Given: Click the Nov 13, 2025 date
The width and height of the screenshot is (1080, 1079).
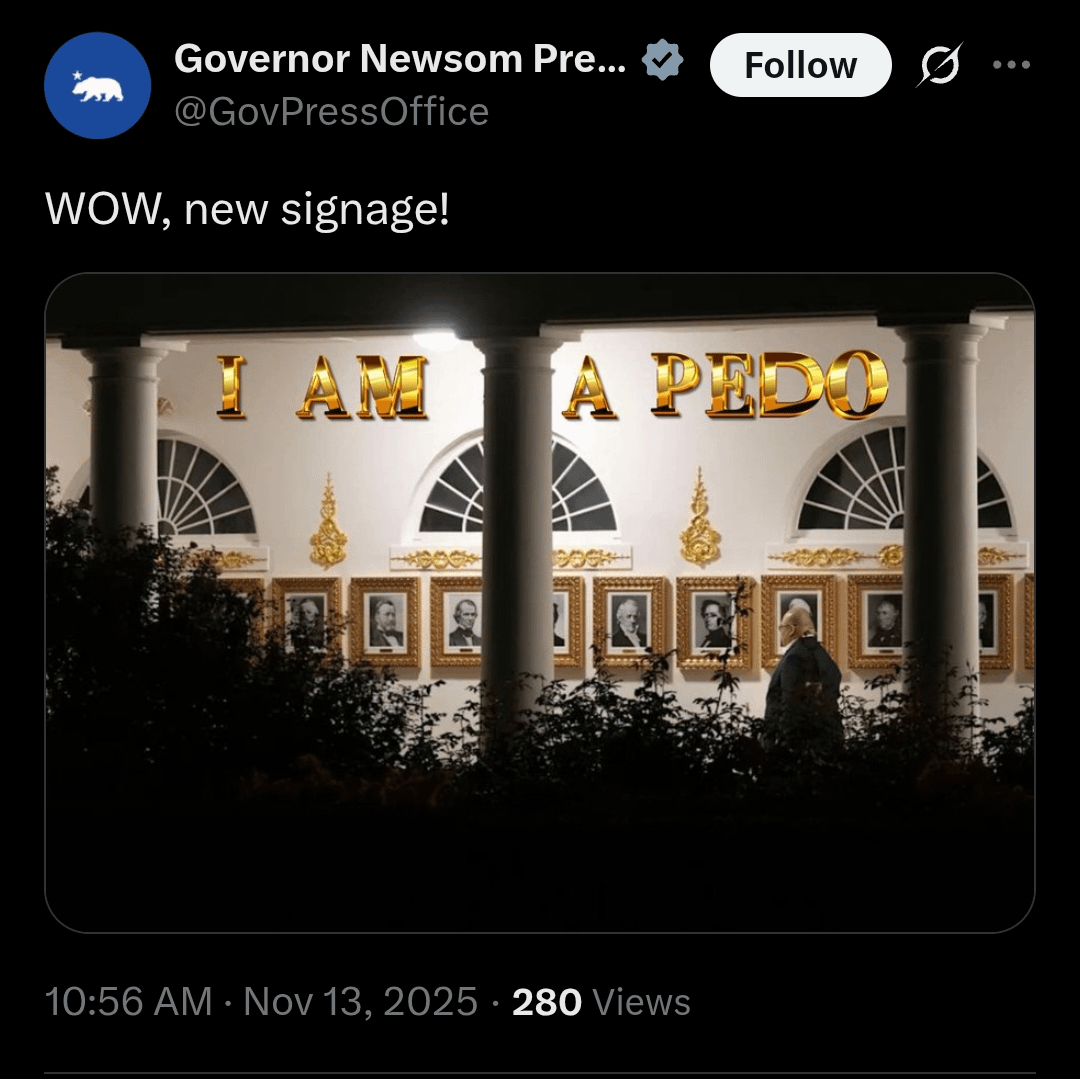Looking at the screenshot, I should 360,1002.
